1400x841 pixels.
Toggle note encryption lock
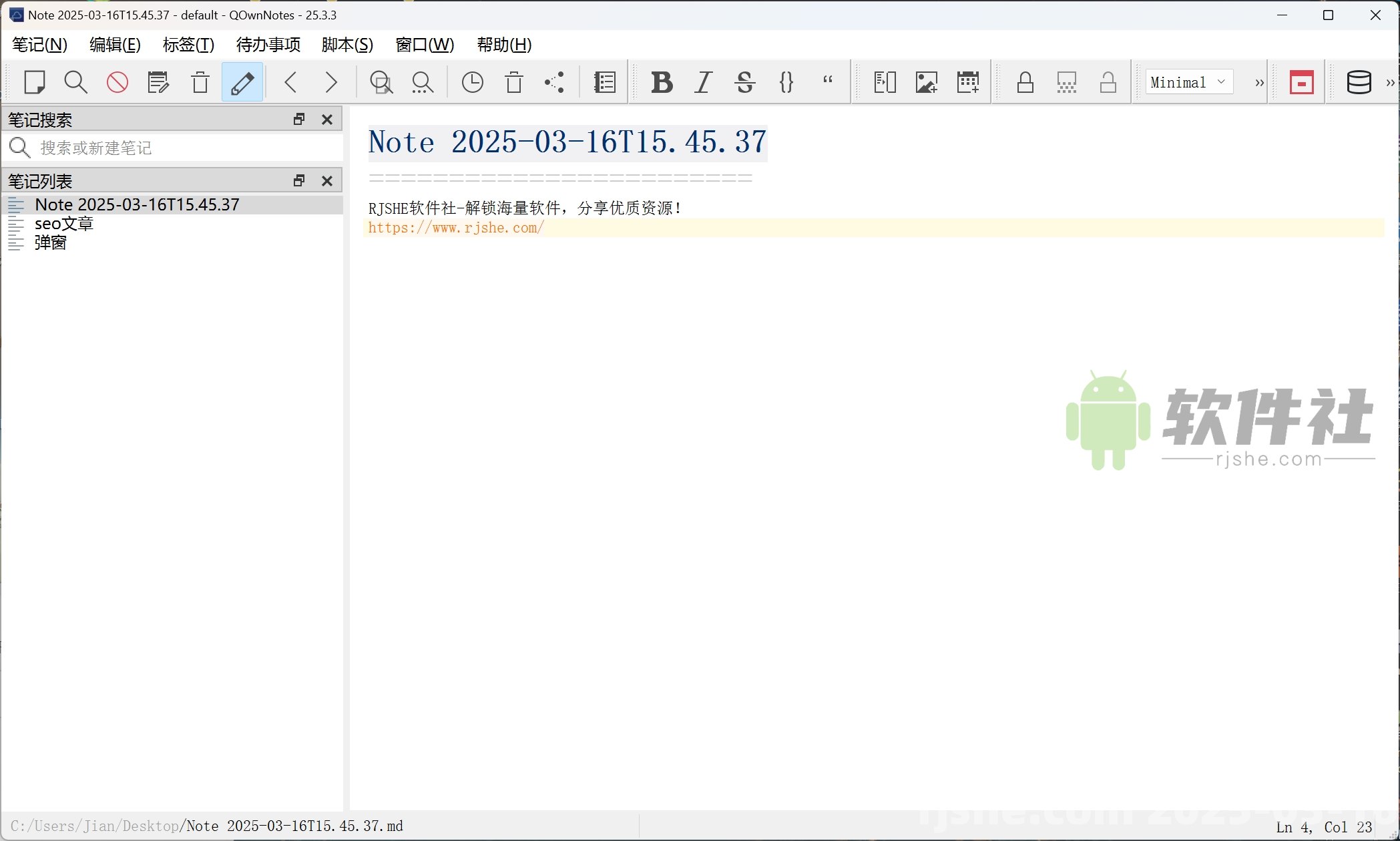pyautogui.click(x=1025, y=82)
